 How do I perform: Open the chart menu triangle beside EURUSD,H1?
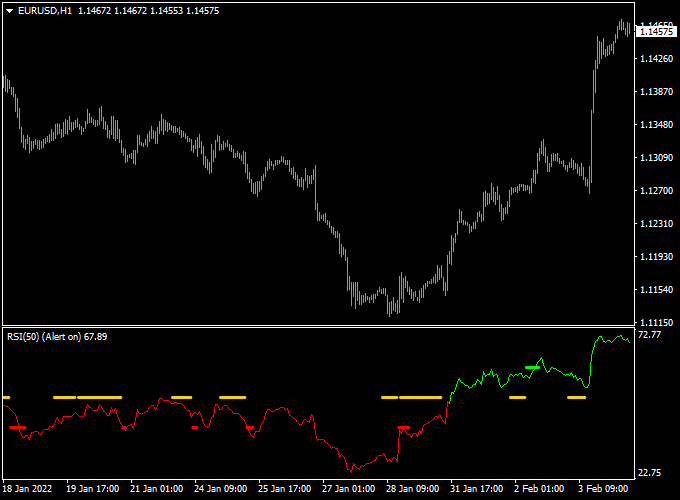[x=10, y=11]
